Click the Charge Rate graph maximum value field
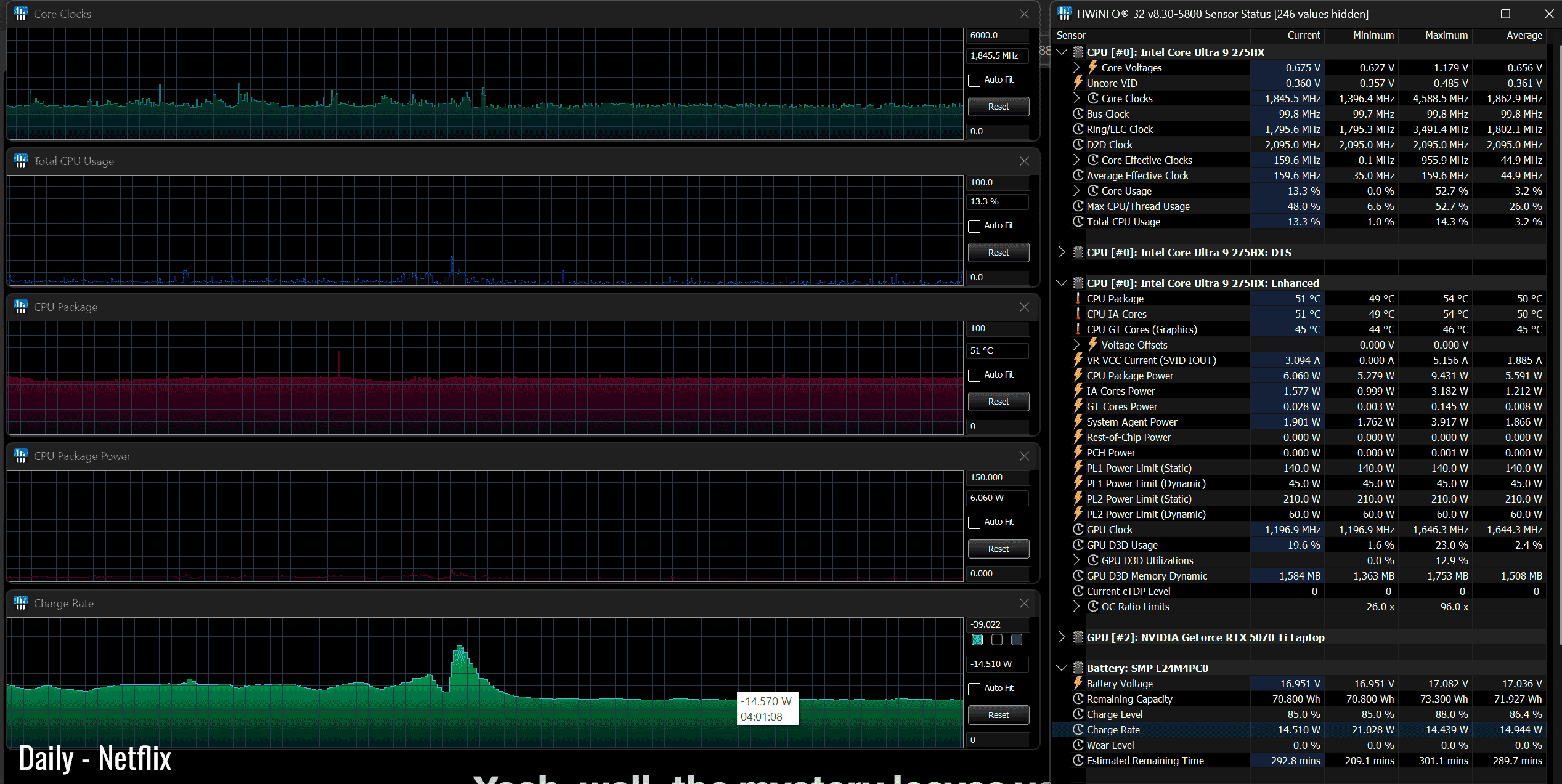 [998, 624]
